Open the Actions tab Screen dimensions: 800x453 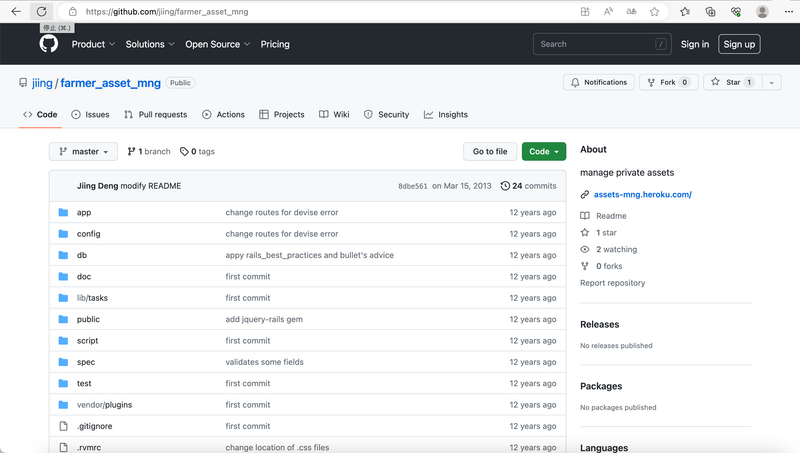click(223, 115)
